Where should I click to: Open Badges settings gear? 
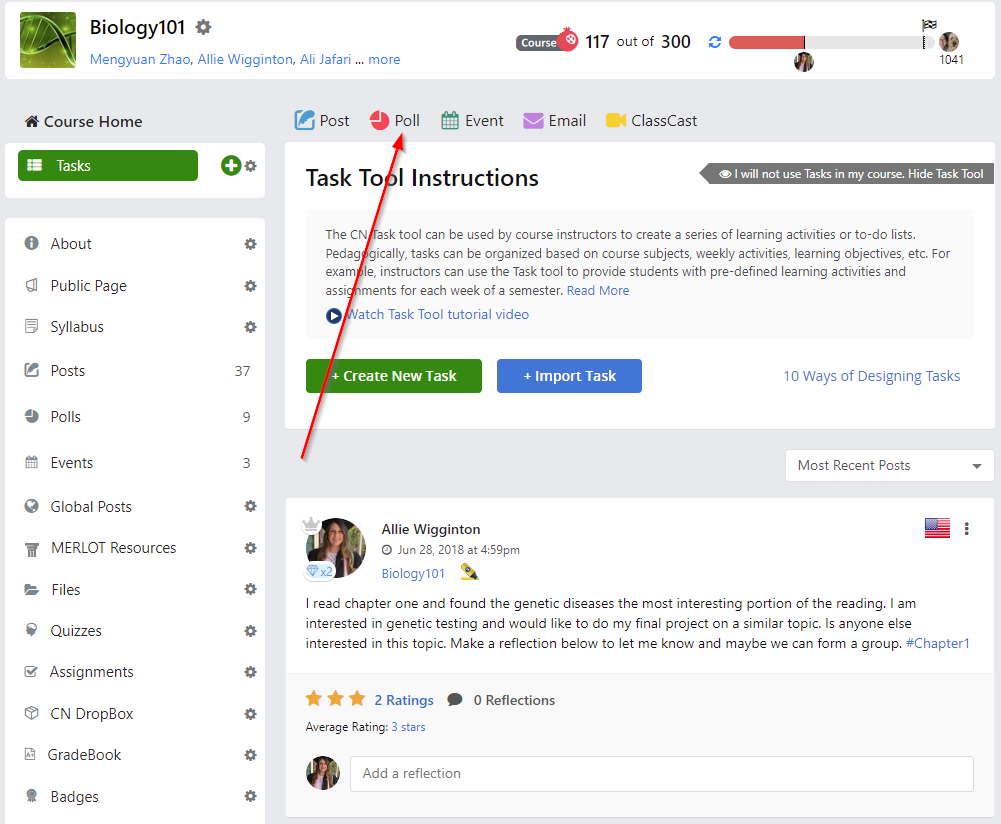pos(250,796)
